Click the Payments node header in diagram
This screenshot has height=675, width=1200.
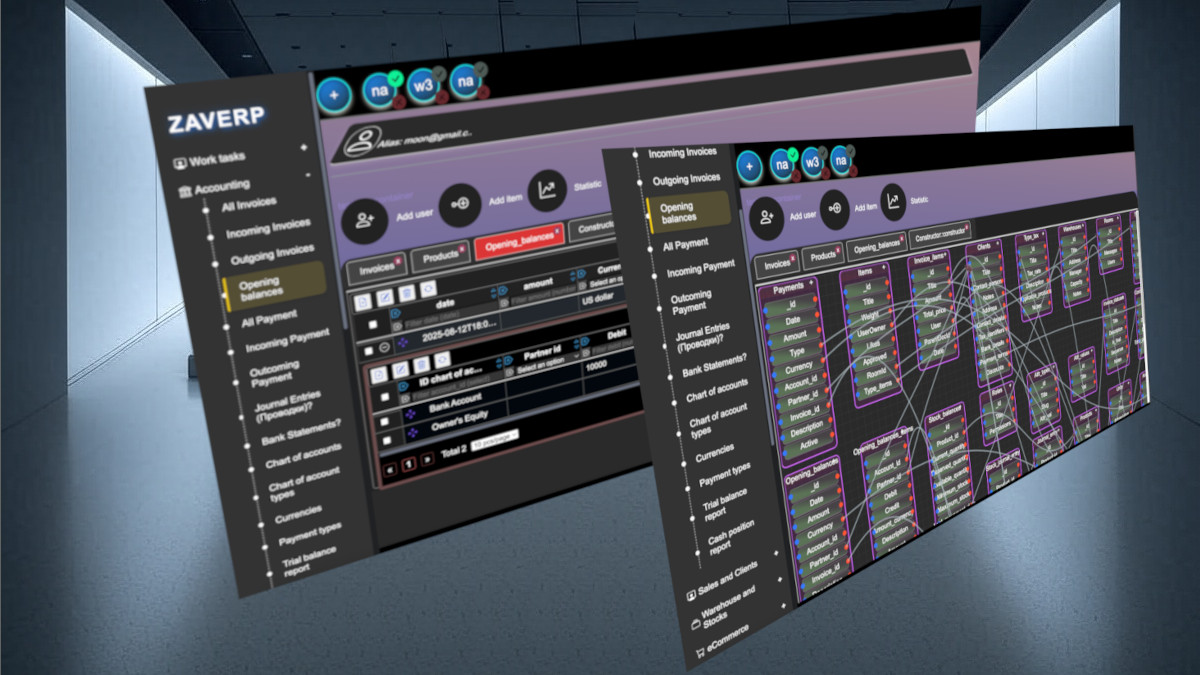pyautogui.click(x=790, y=289)
